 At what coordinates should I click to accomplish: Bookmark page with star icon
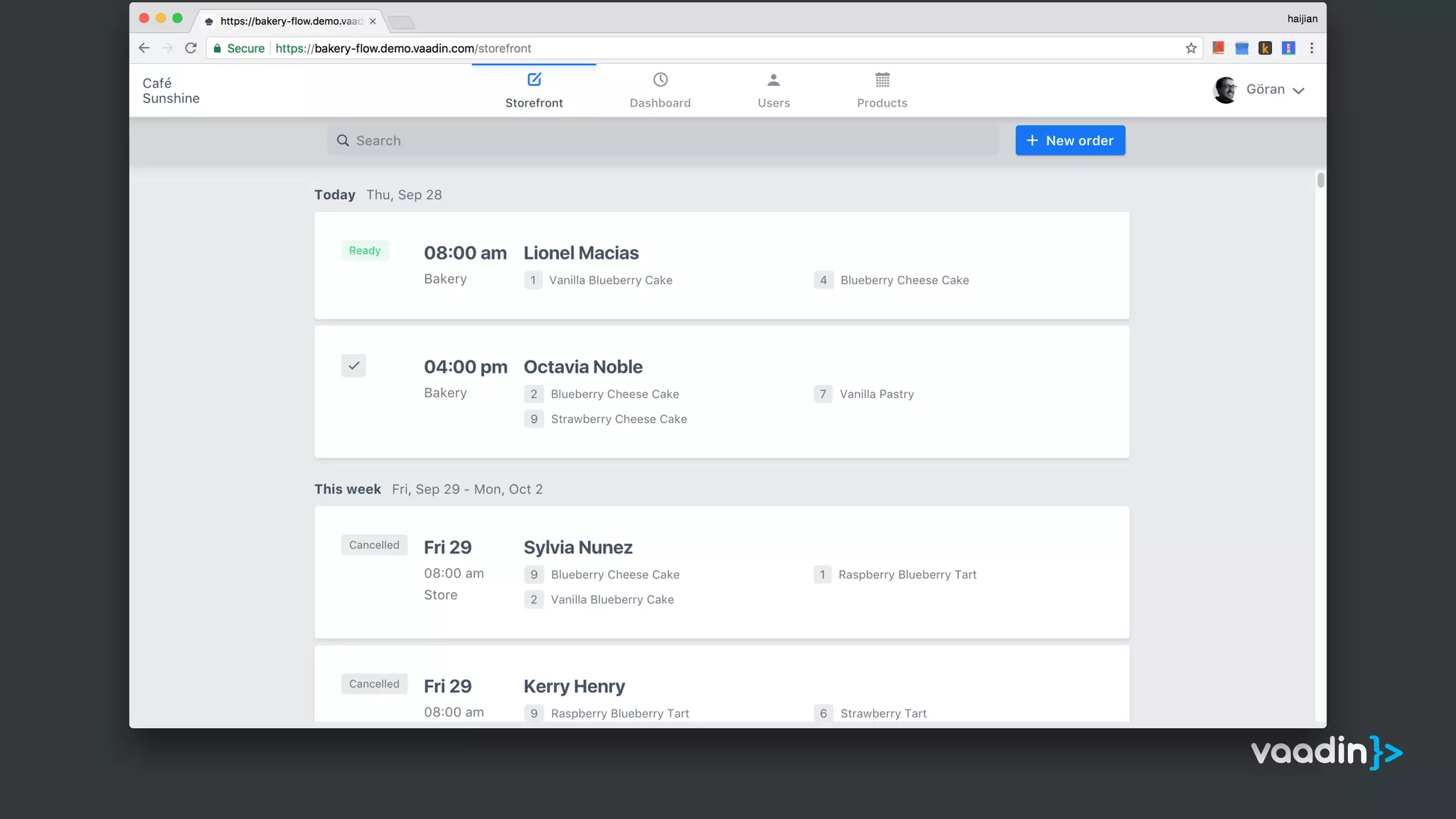click(x=1191, y=48)
